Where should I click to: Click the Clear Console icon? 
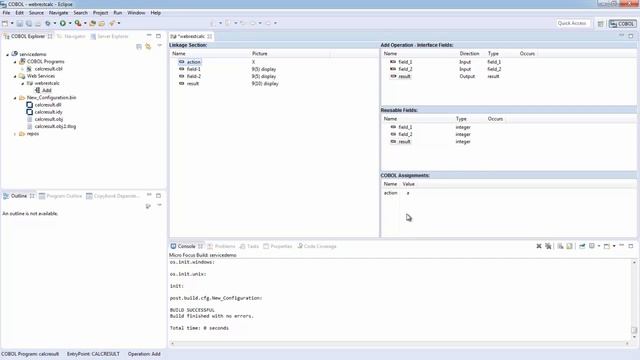(560, 246)
